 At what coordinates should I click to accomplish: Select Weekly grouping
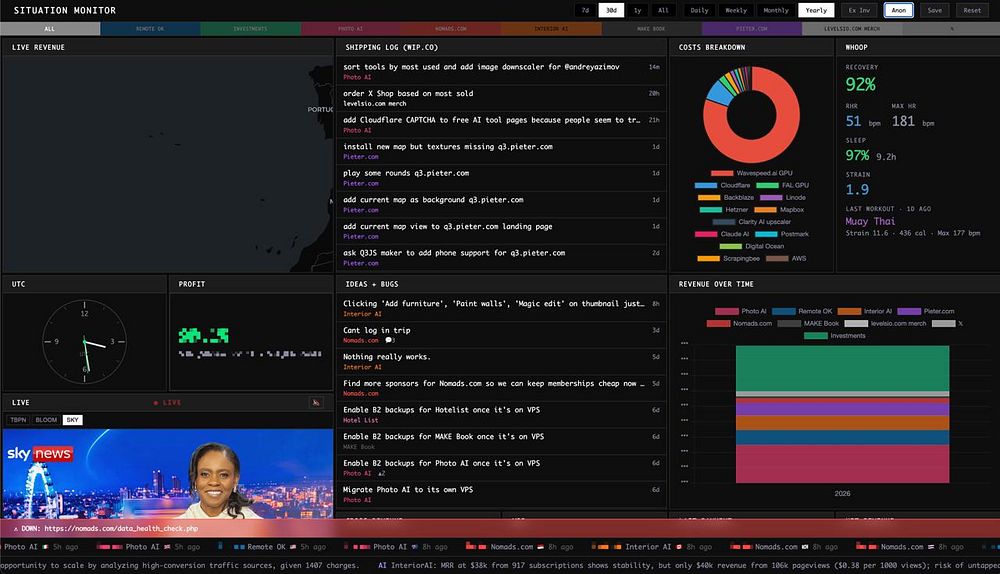736,10
